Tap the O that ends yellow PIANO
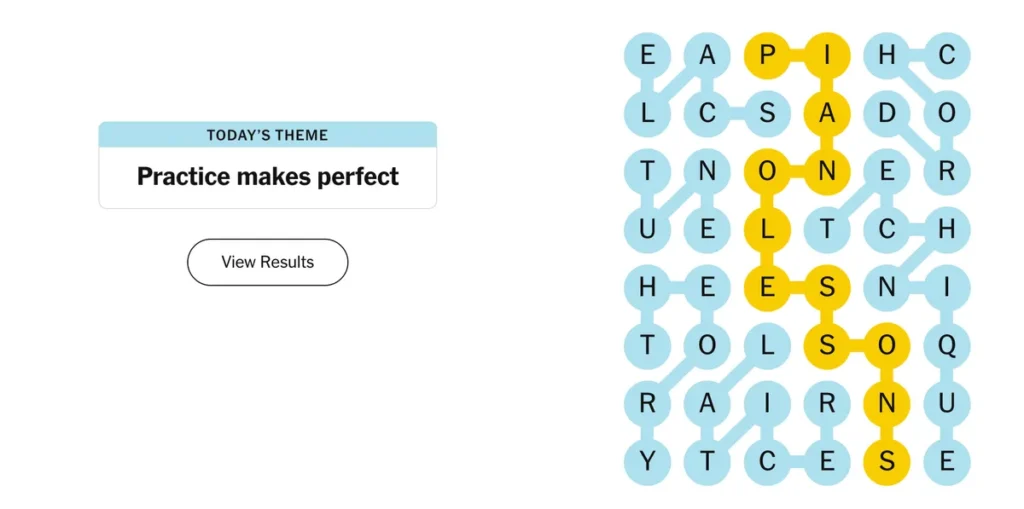 coord(767,172)
